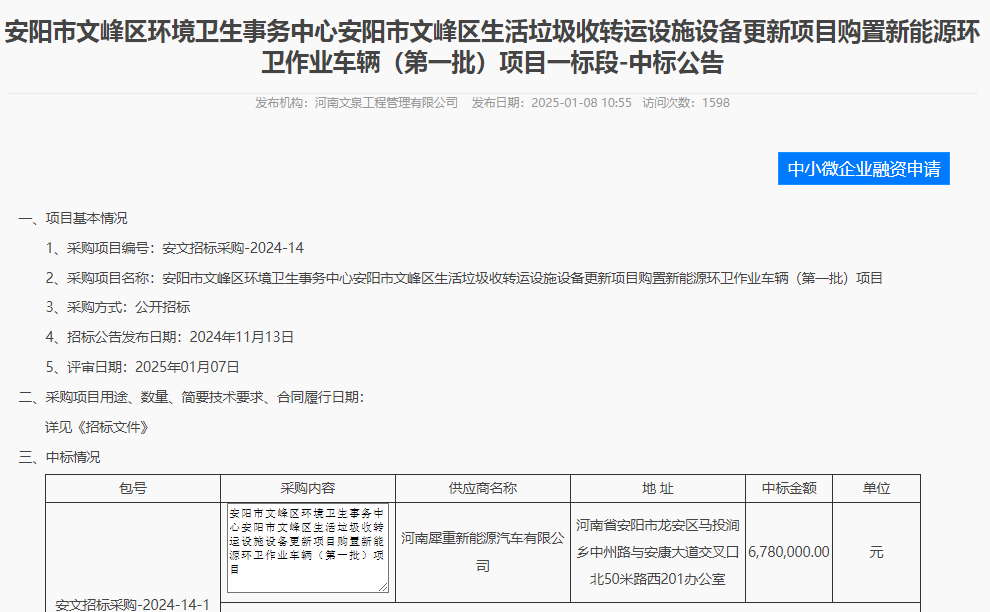Click the 详见《招标文件》 text

[97, 427]
